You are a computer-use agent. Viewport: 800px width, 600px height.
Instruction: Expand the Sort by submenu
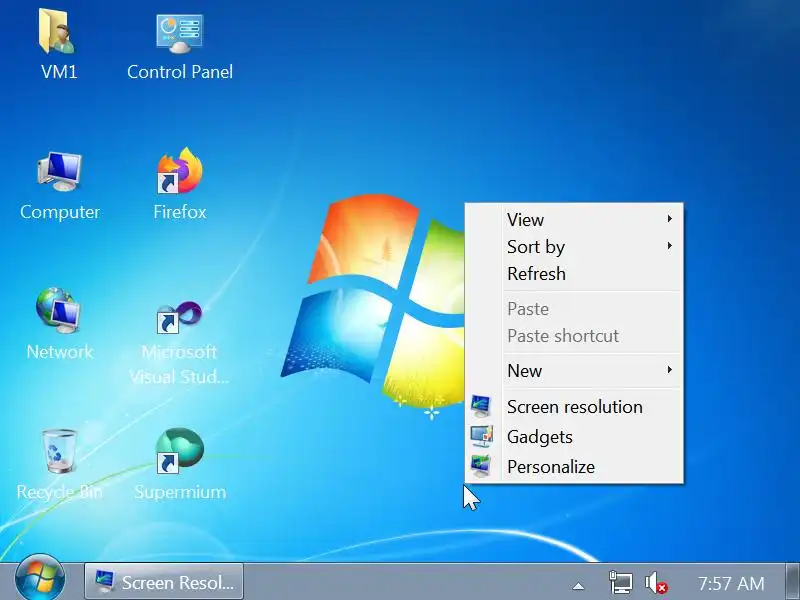[x=573, y=246]
